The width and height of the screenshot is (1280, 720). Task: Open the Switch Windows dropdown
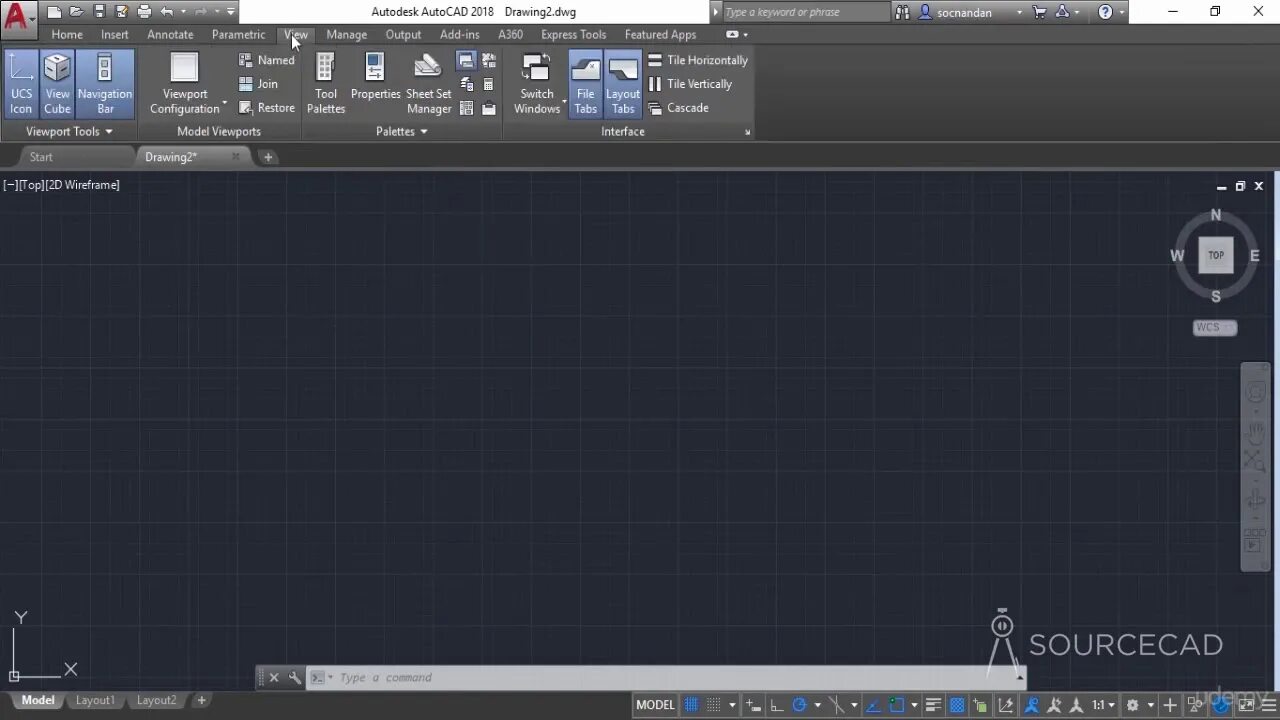pyautogui.click(x=537, y=83)
